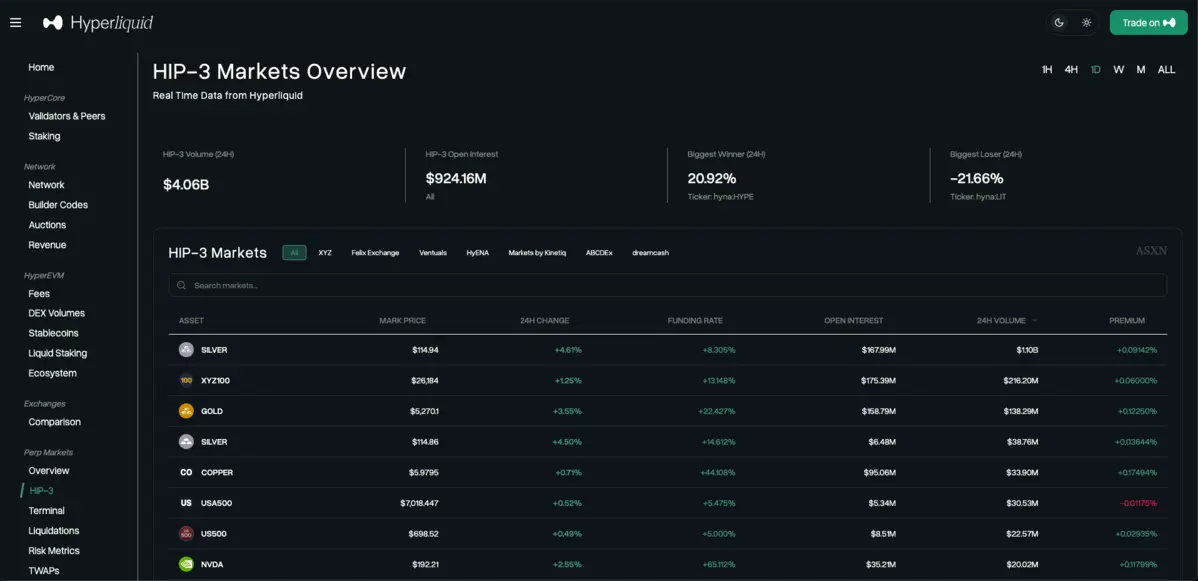Sort by 24H Volume column arrow
The image size is (1198, 581).
coord(1034,321)
